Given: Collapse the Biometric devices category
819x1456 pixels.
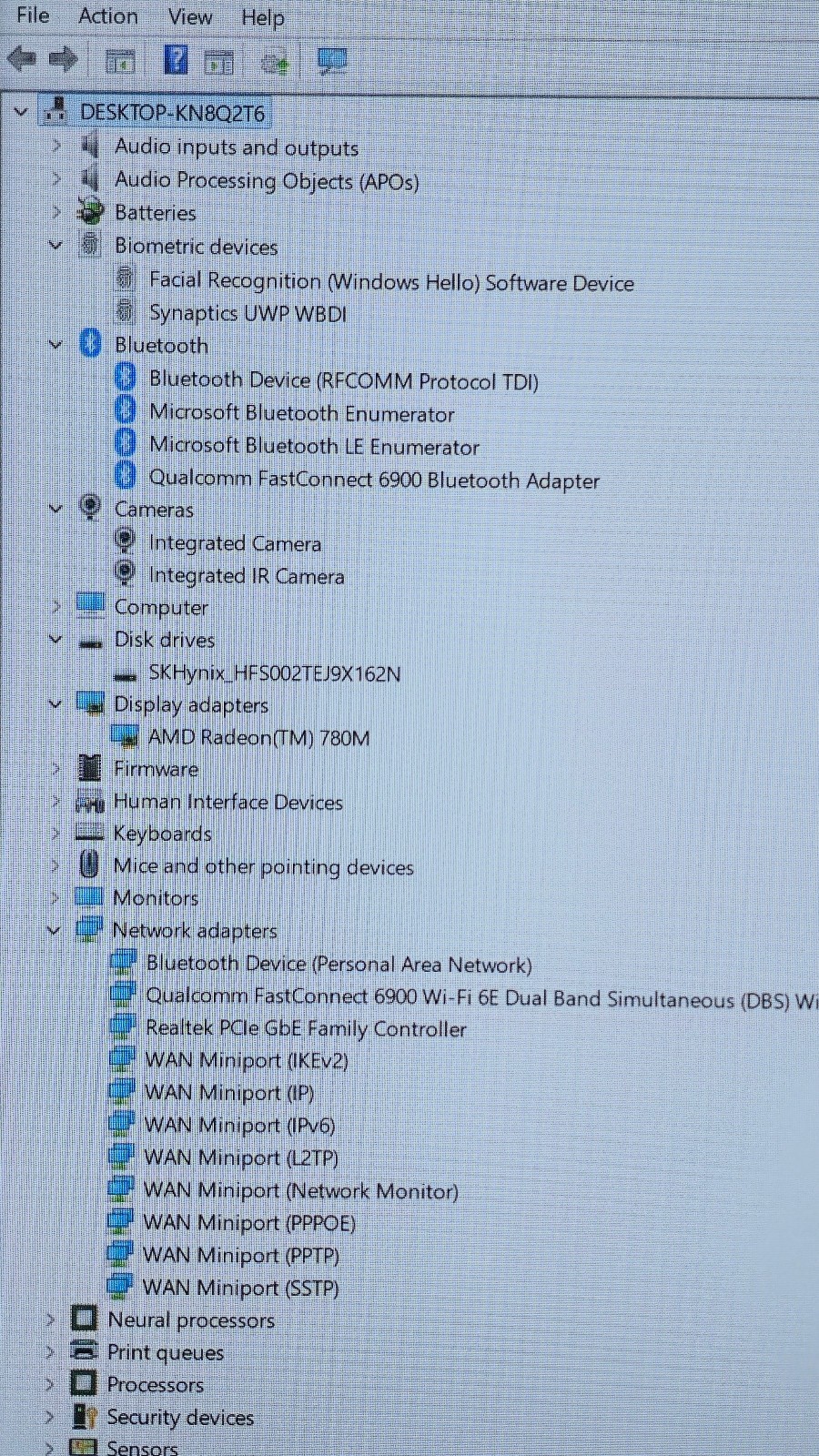Looking at the screenshot, I should (x=56, y=245).
